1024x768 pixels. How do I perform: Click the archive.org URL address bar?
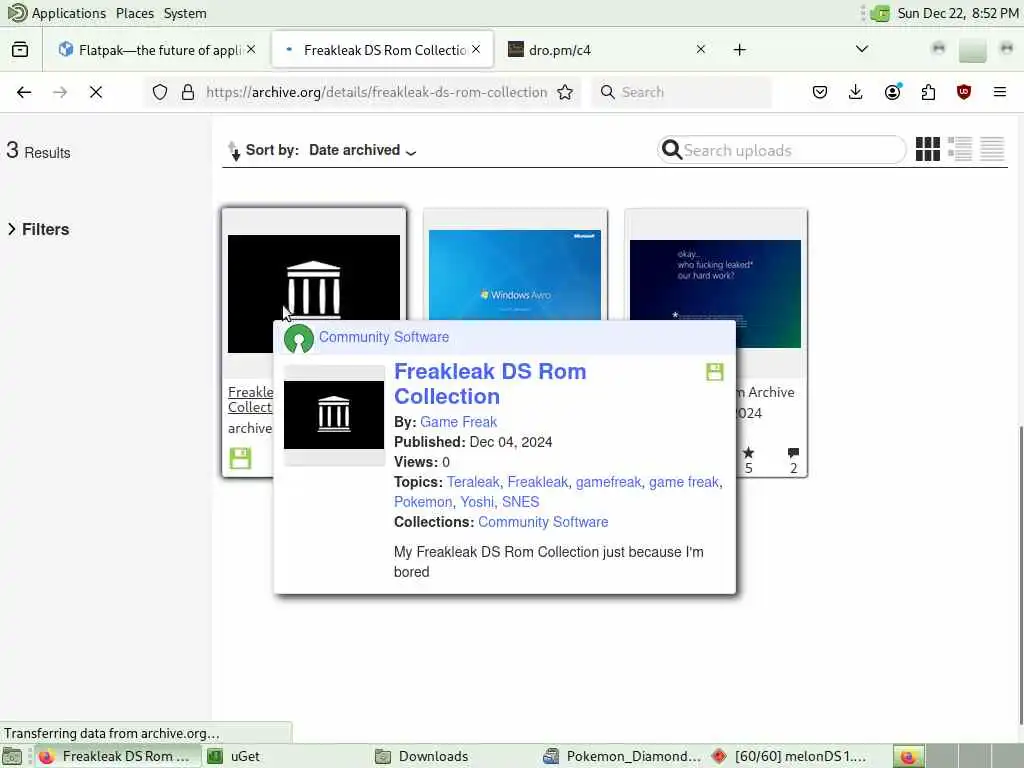376,92
